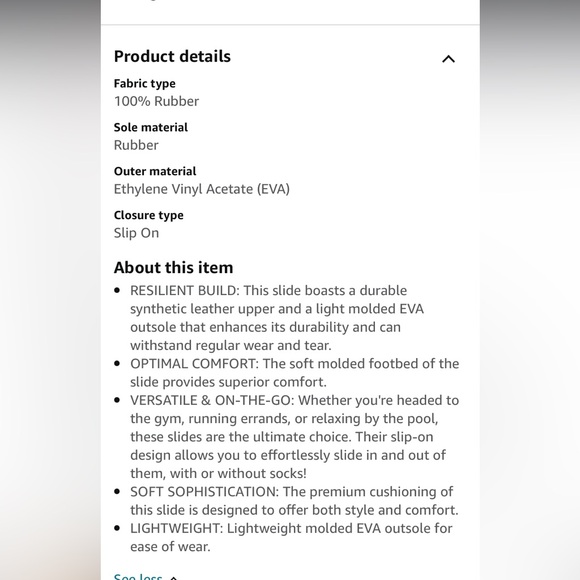Image resolution: width=580 pixels, height=580 pixels.
Task: Click the bullet dot before LIGHTWEIGHT
Action: 117,528
